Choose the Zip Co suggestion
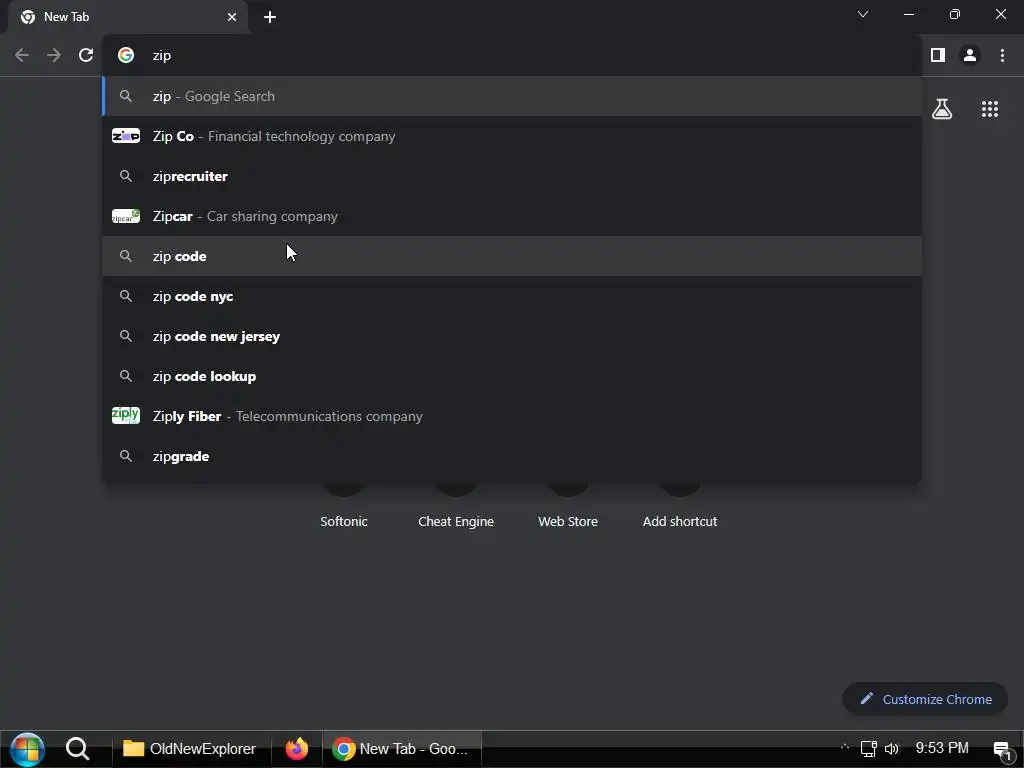The height and width of the screenshot is (768, 1024). [512, 136]
